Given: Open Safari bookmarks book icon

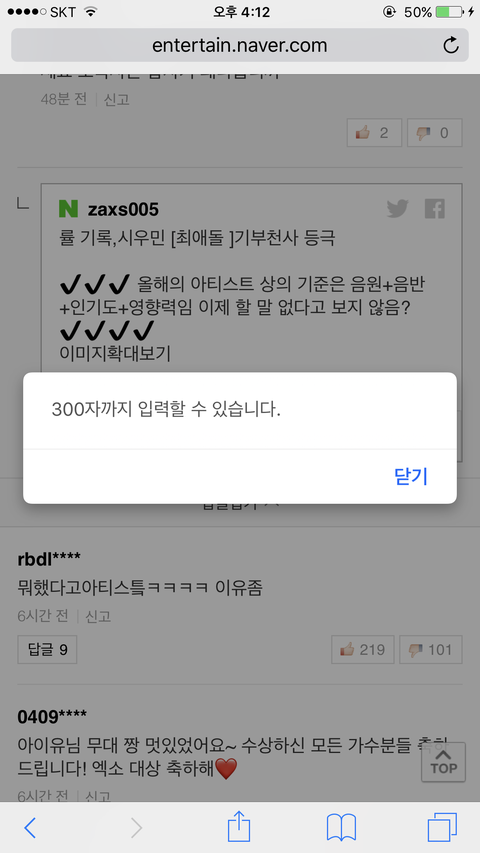Looking at the screenshot, I should tap(341, 827).
